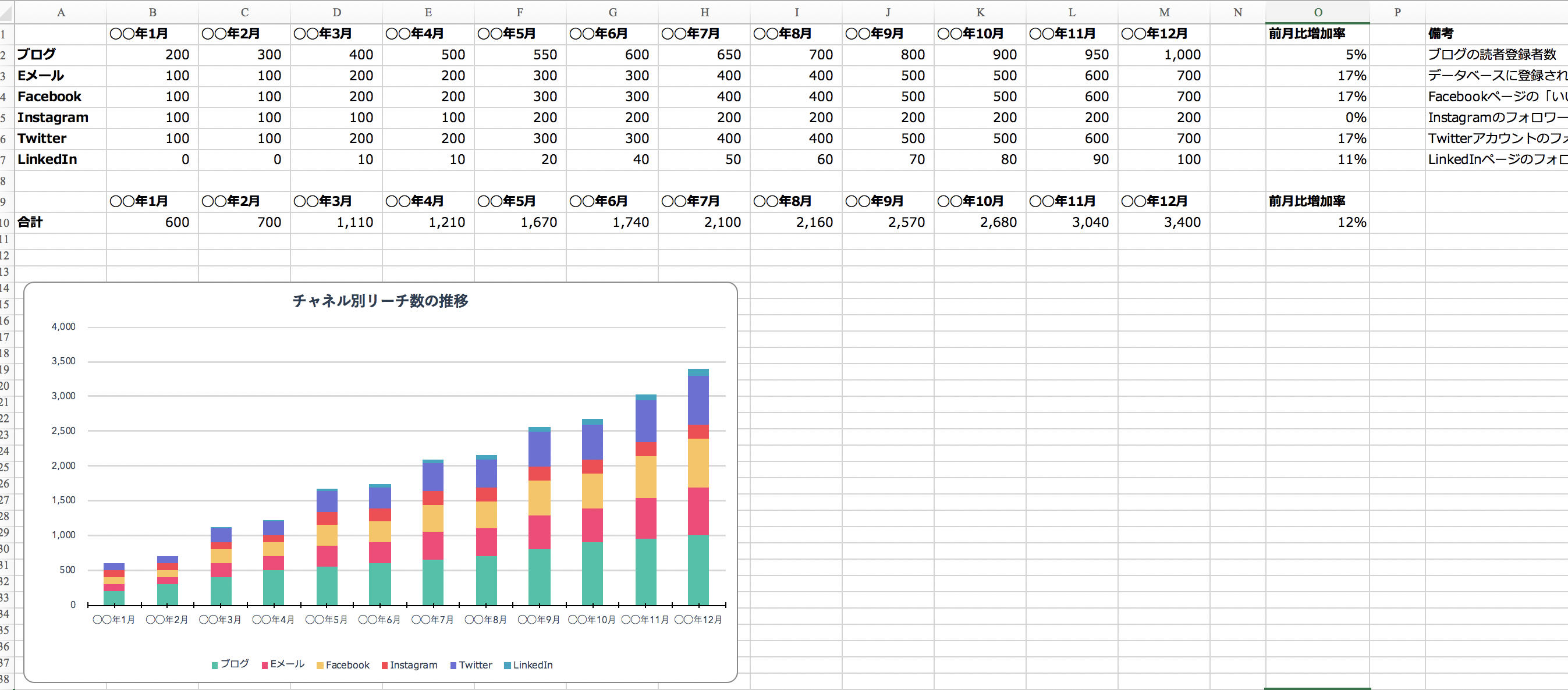Select the 0% Instagram growth cell

(x=1317, y=118)
